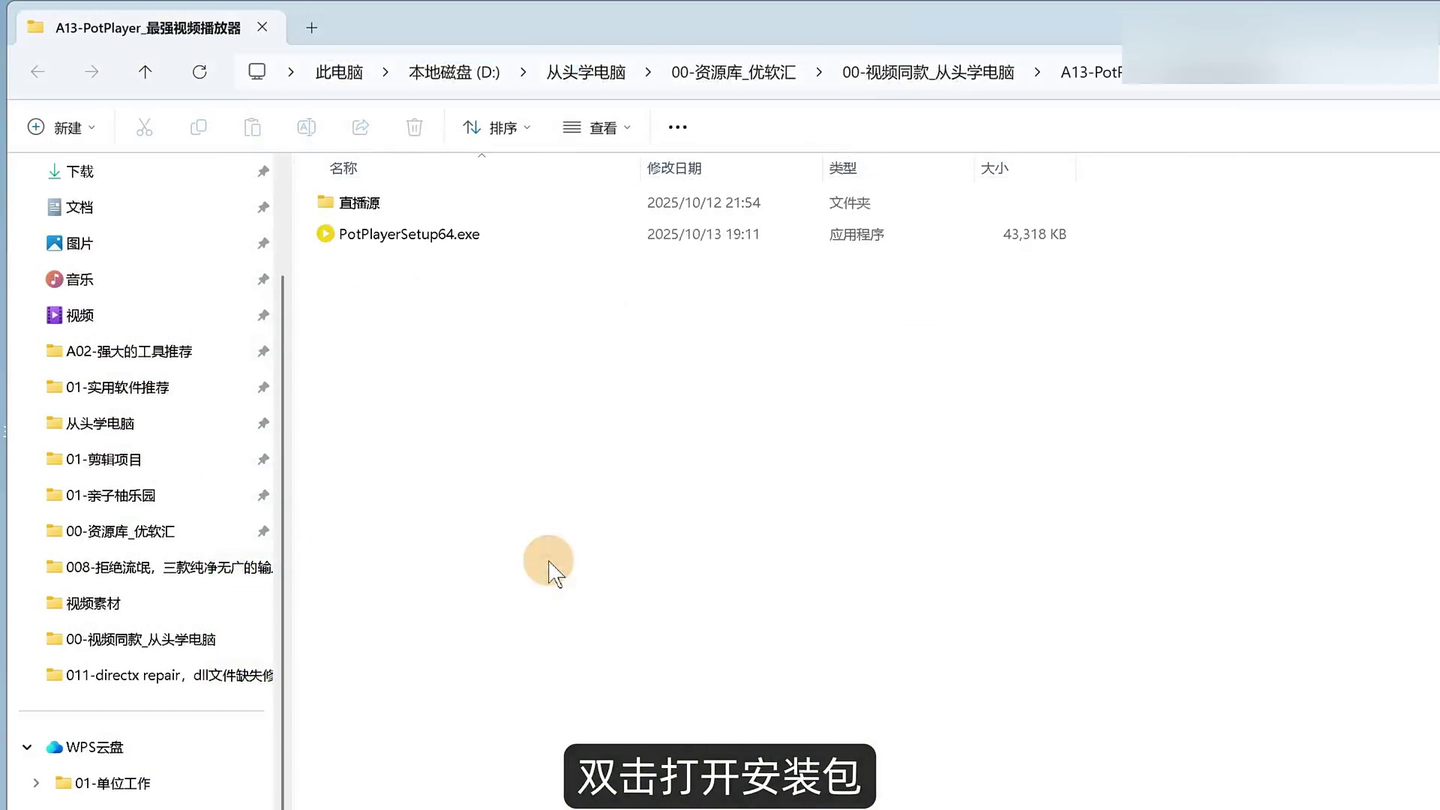Viewport: 1440px width, 810px height.
Task: Click pin icon beside 00-资源库_优软汇 sidebar folder
Action: [x=263, y=532]
